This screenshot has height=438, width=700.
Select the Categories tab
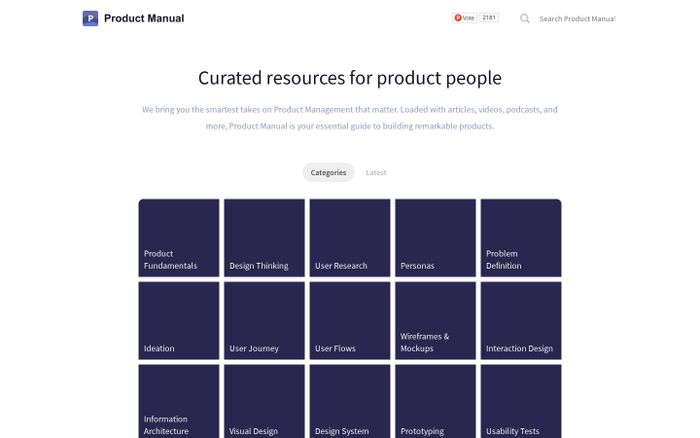(x=329, y=172)
